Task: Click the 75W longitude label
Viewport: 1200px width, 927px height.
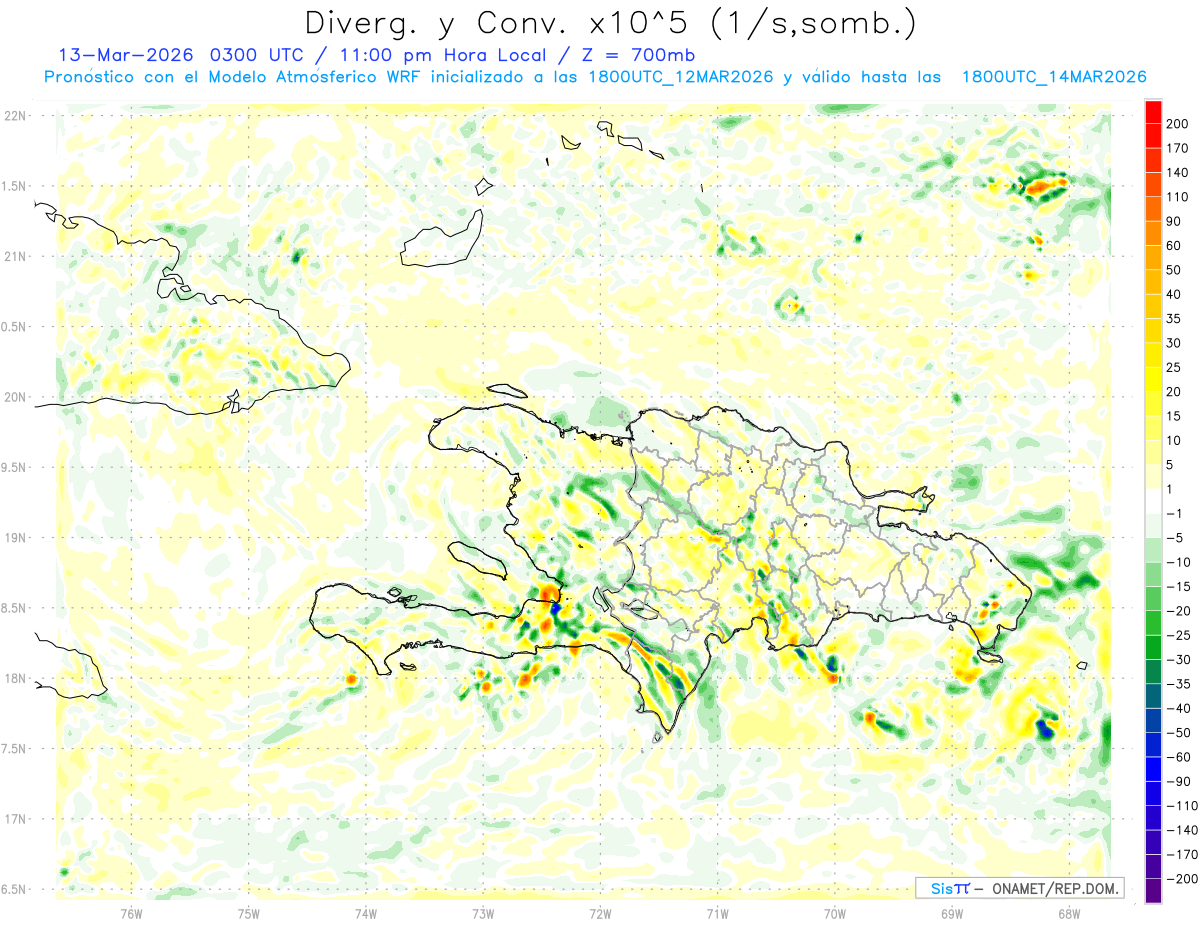Action: click(249, 913)
